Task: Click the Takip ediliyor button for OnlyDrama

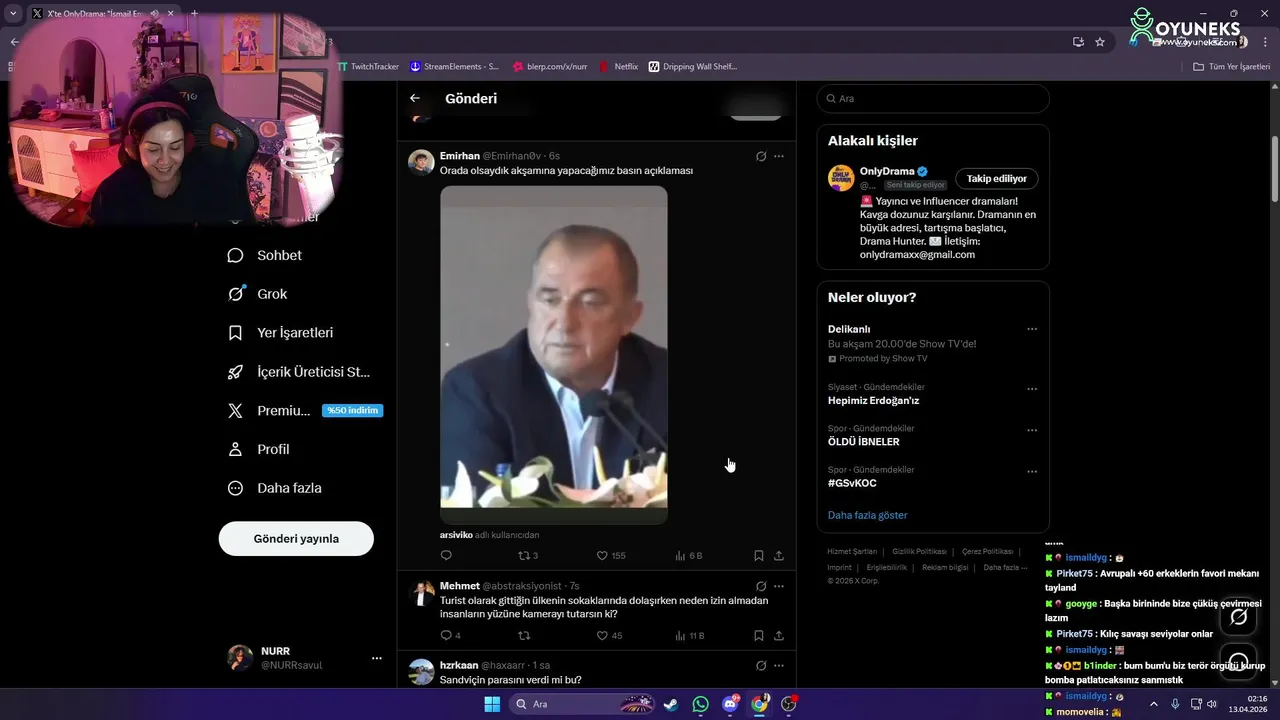Action: [x=997, y=178]
